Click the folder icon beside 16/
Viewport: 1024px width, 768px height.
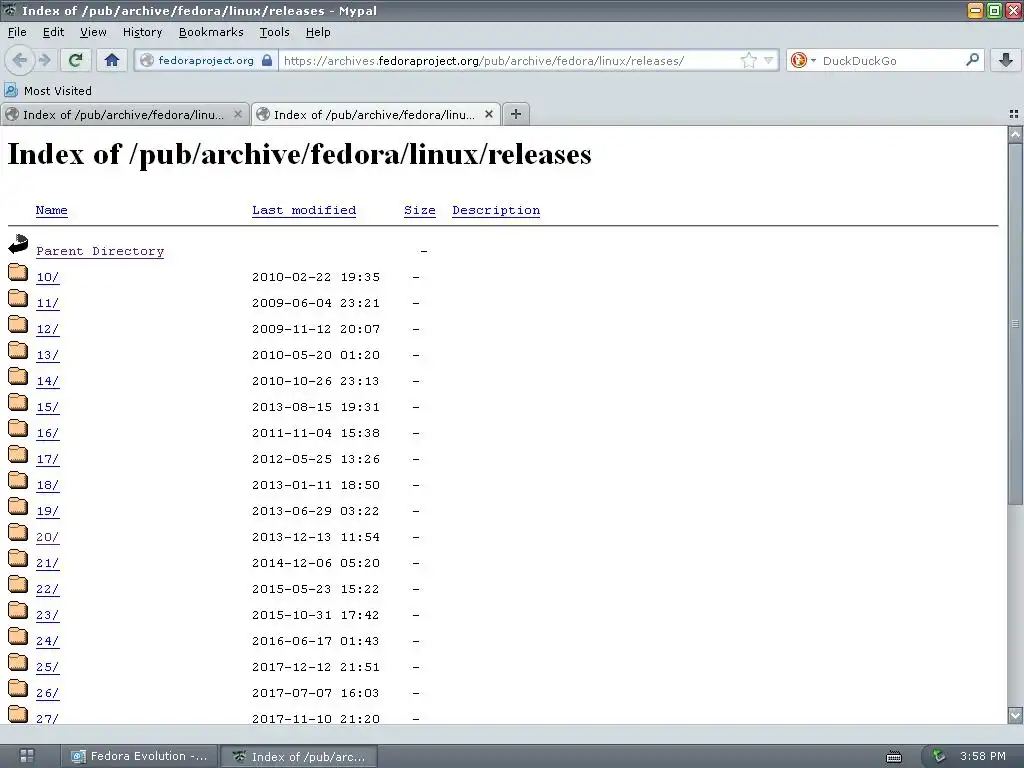click(x=18, y=428)
